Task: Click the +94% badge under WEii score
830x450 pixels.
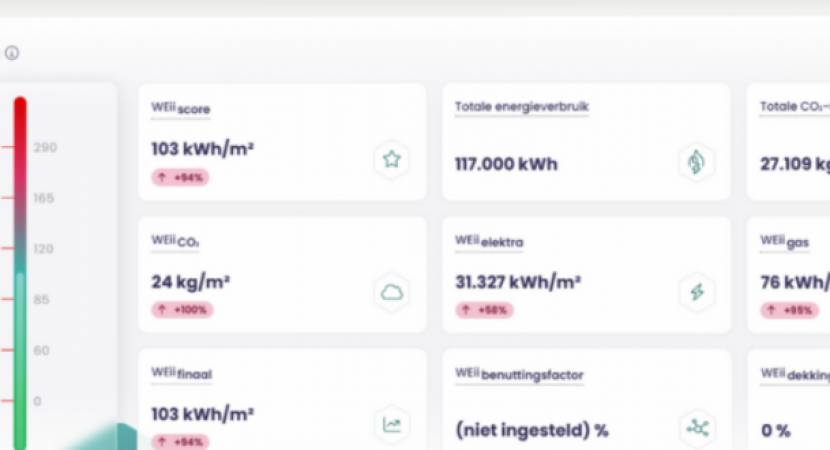Action: coord(180,178)
